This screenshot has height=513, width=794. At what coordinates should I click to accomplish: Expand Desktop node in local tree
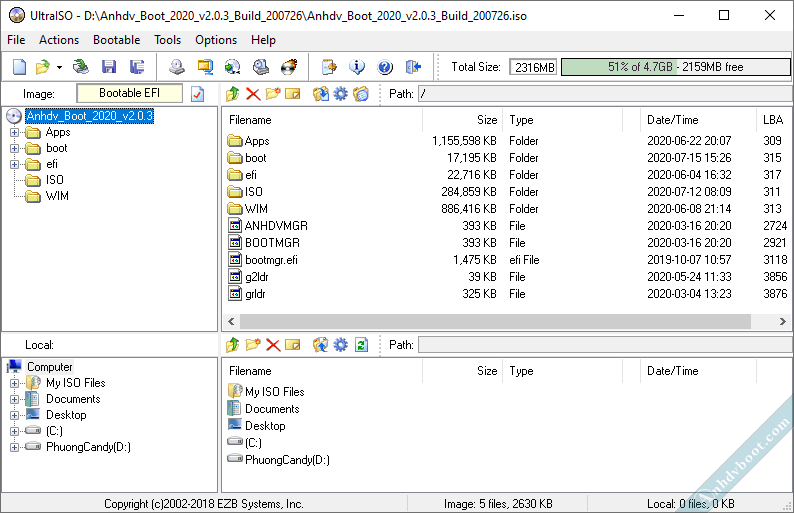pyautogui.click(x=14, y=415)
